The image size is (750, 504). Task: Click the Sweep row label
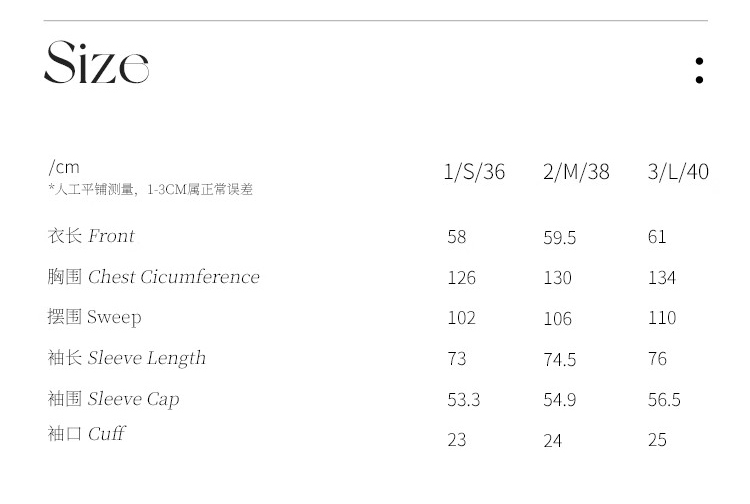[94, 318]
